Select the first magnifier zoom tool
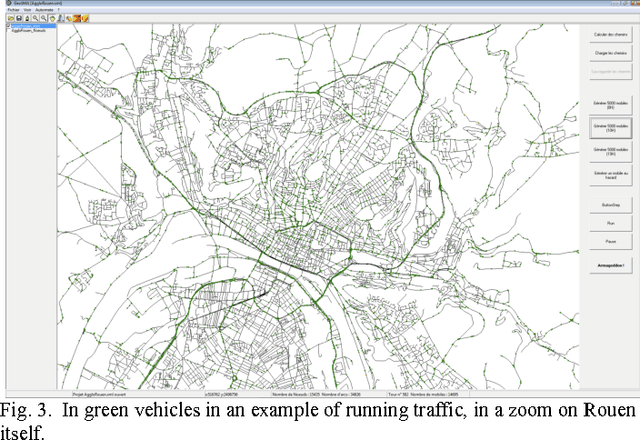The height and width of the screenshot is (440, 640). pos(36,18)
